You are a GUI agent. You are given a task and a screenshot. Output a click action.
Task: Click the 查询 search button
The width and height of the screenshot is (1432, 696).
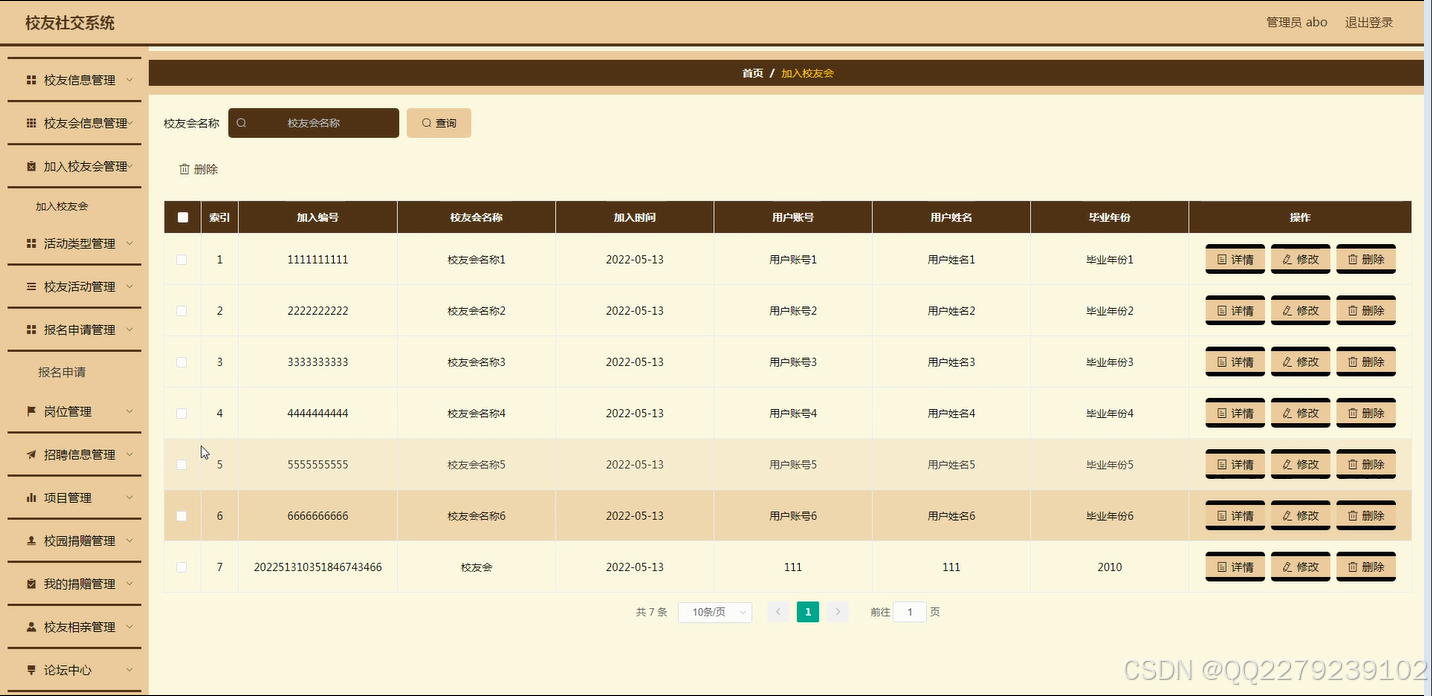439,123
